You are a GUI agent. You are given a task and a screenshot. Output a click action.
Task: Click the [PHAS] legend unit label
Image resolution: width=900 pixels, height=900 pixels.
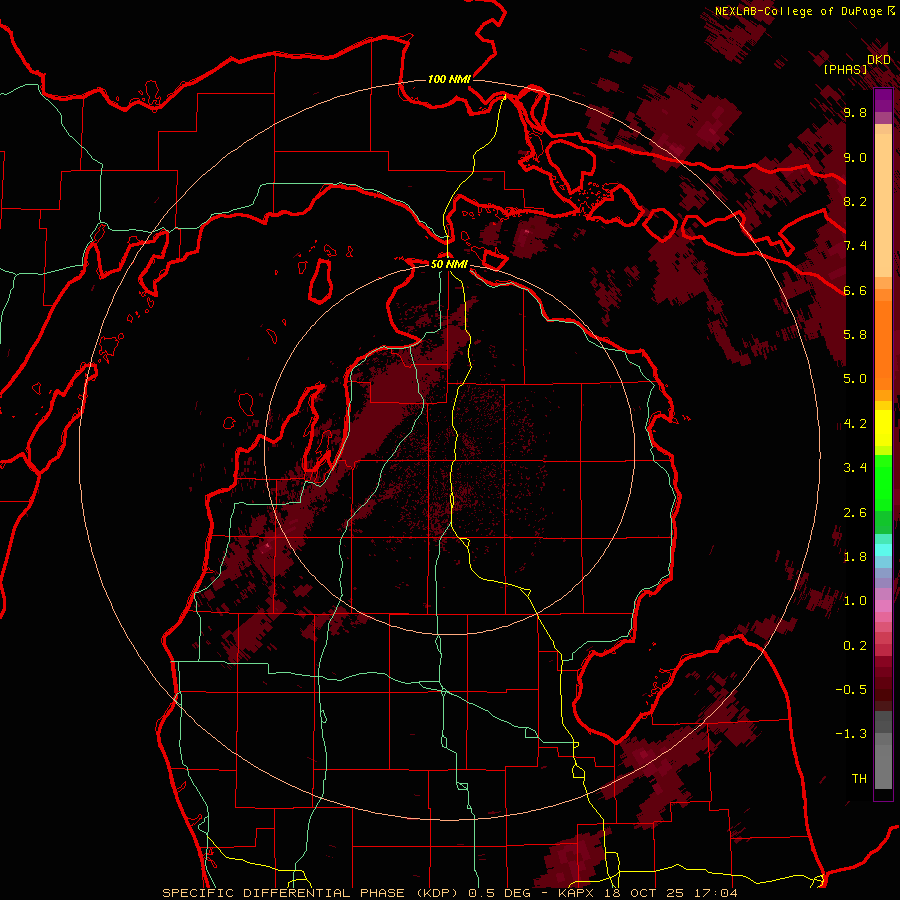(x=845, y=69)
